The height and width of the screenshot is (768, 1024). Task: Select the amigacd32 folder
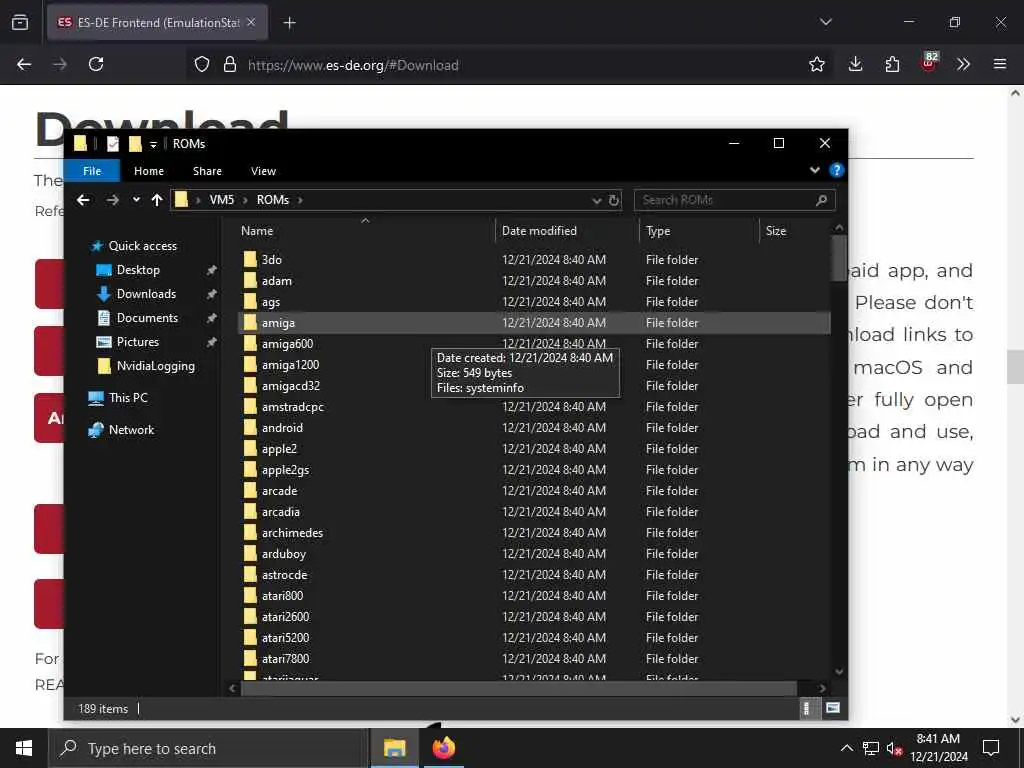[x=291, y=386]
